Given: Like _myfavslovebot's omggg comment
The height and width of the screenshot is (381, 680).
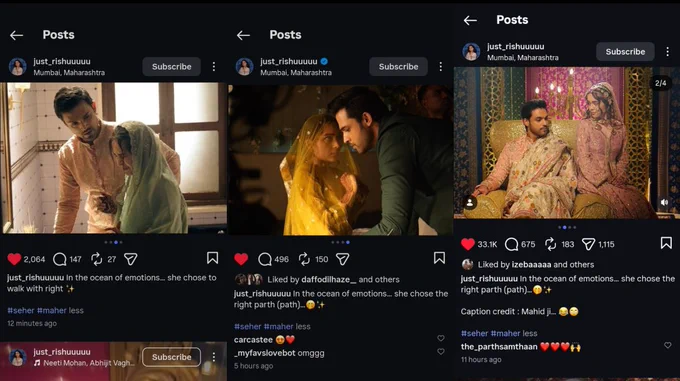Looking at the screenshot, I should coord(441,352).
